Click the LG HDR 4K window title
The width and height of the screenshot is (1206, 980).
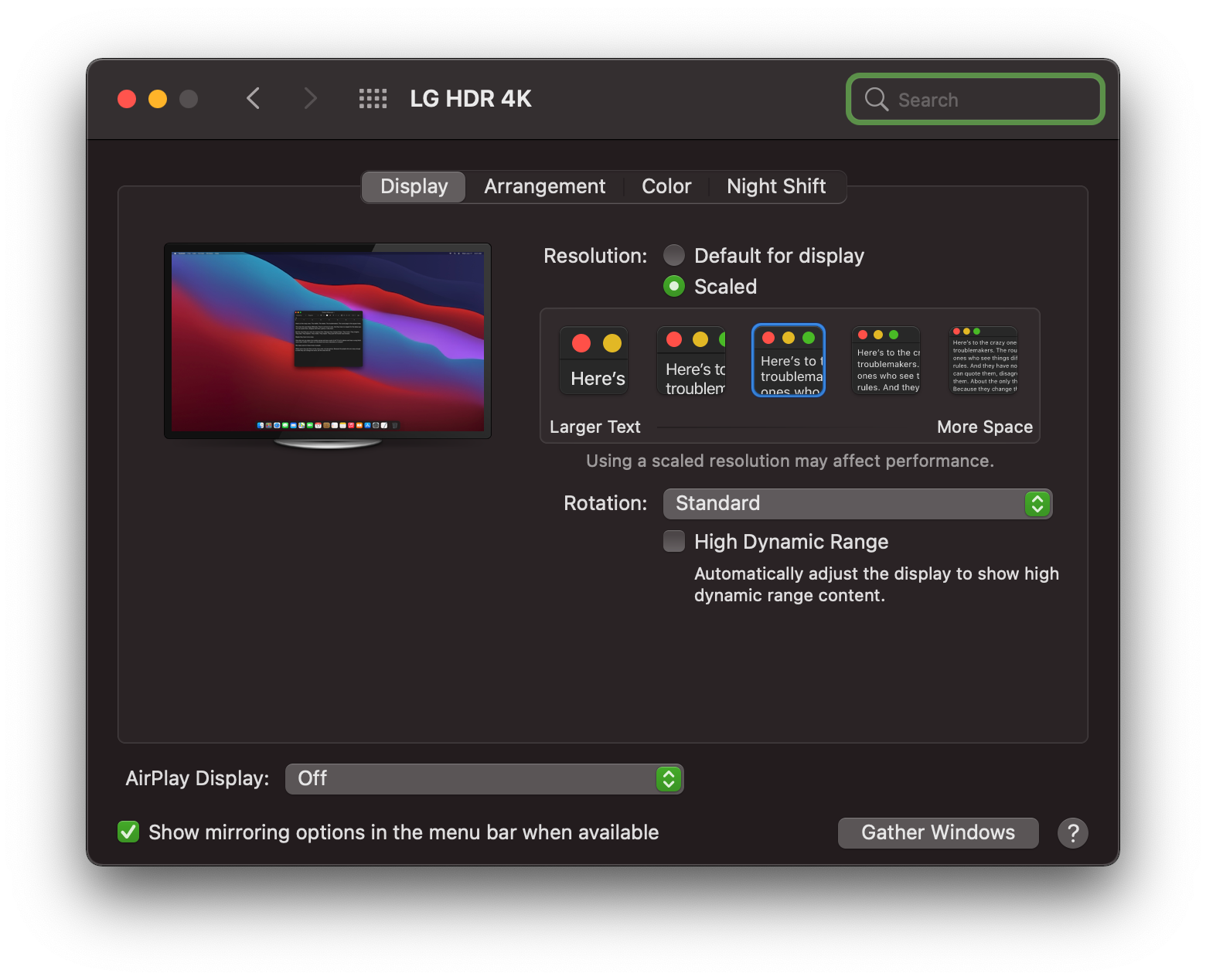coord(471,99)
